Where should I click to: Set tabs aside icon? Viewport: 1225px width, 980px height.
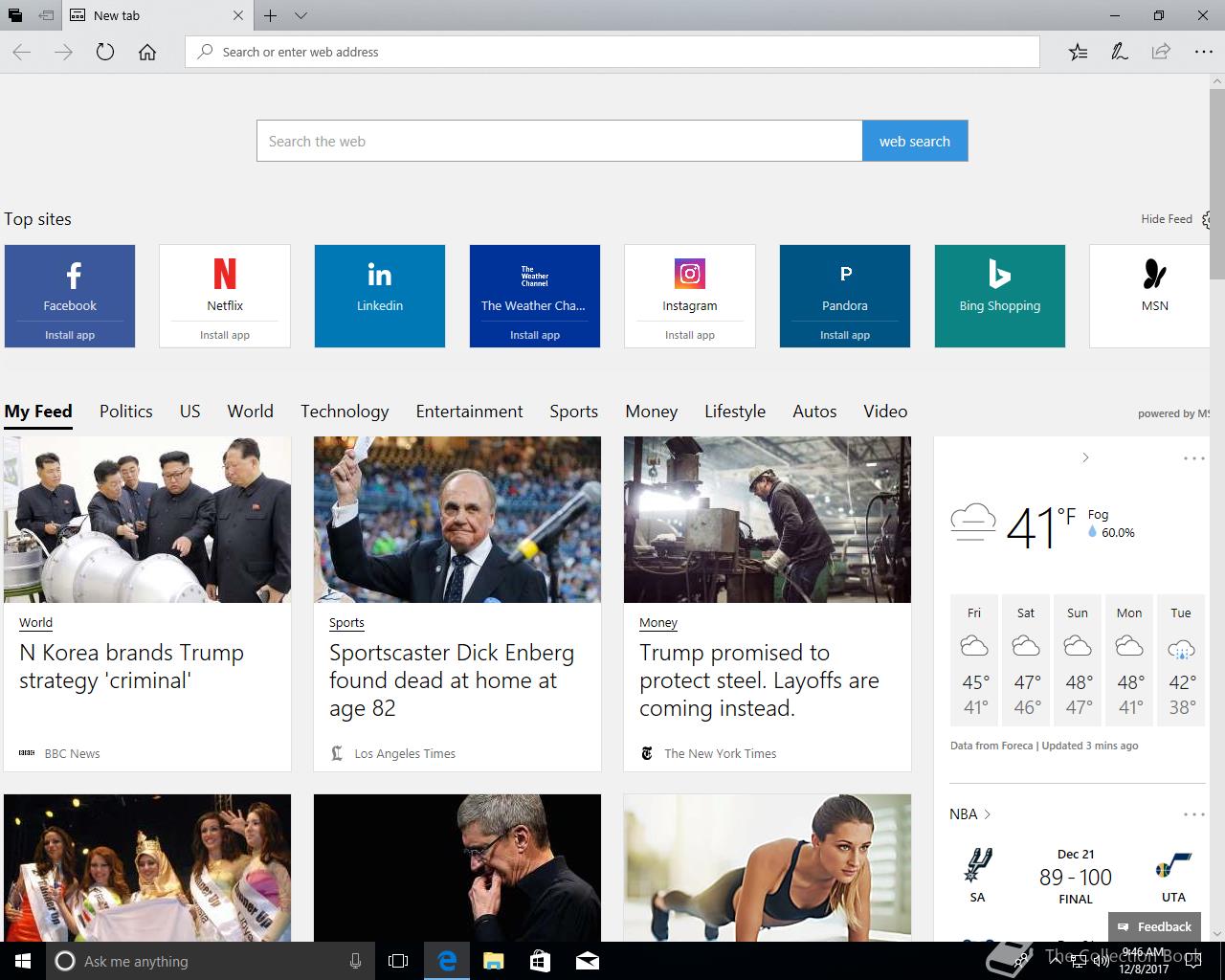click(x=46, y=15)
